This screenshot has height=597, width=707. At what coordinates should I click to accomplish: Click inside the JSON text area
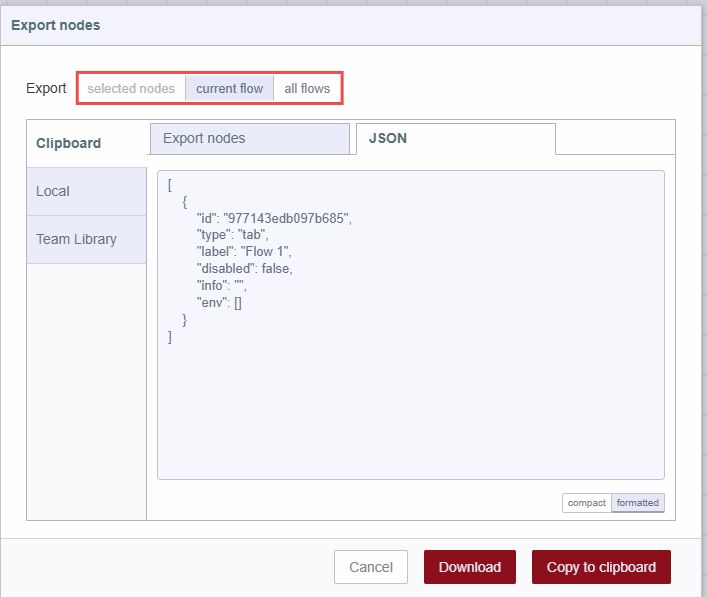click(411, 325)
